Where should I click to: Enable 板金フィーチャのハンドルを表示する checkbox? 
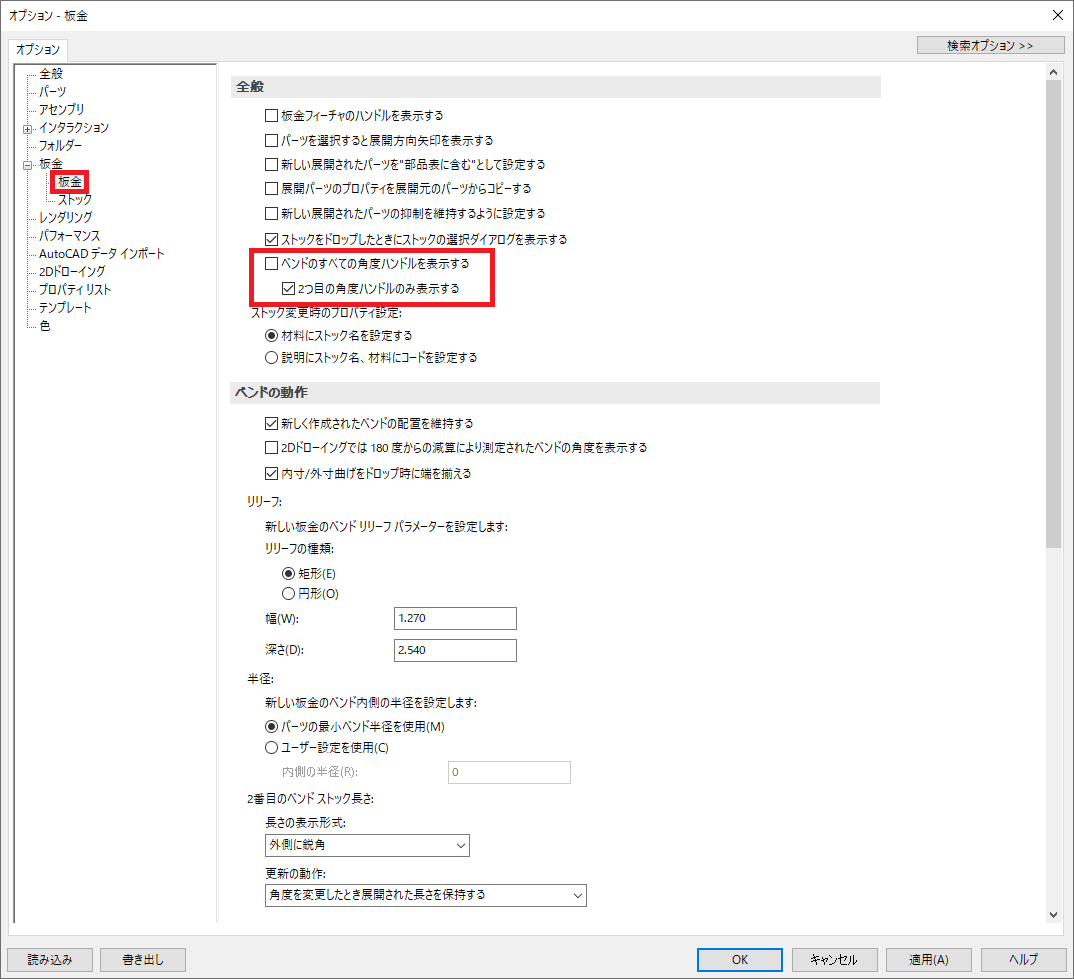point(270,115)
